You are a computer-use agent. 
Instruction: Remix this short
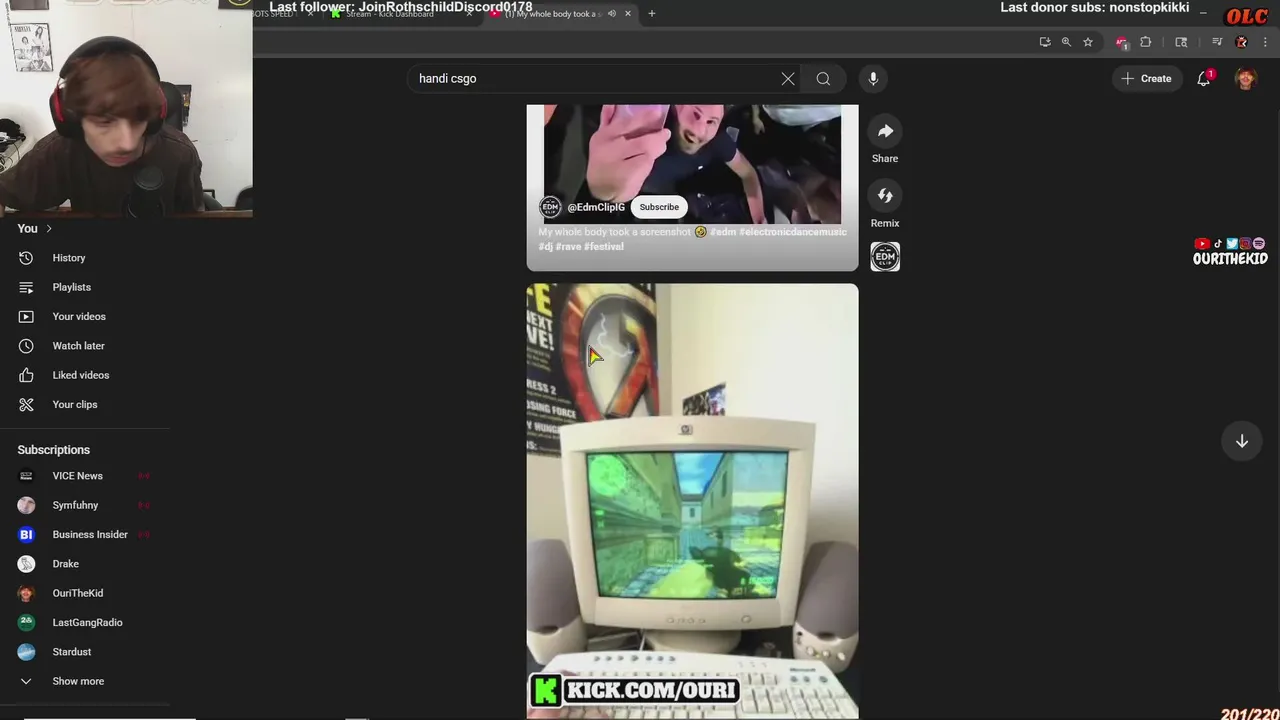[x=885, y=195]
